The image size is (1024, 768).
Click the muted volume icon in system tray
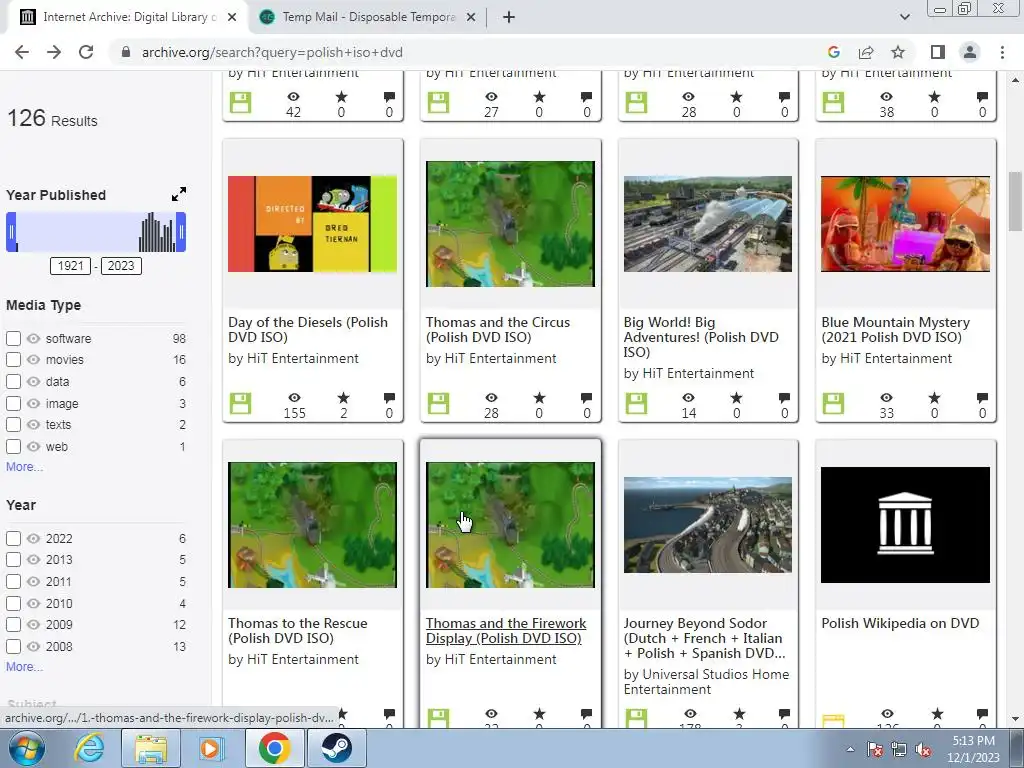[923, 750]
